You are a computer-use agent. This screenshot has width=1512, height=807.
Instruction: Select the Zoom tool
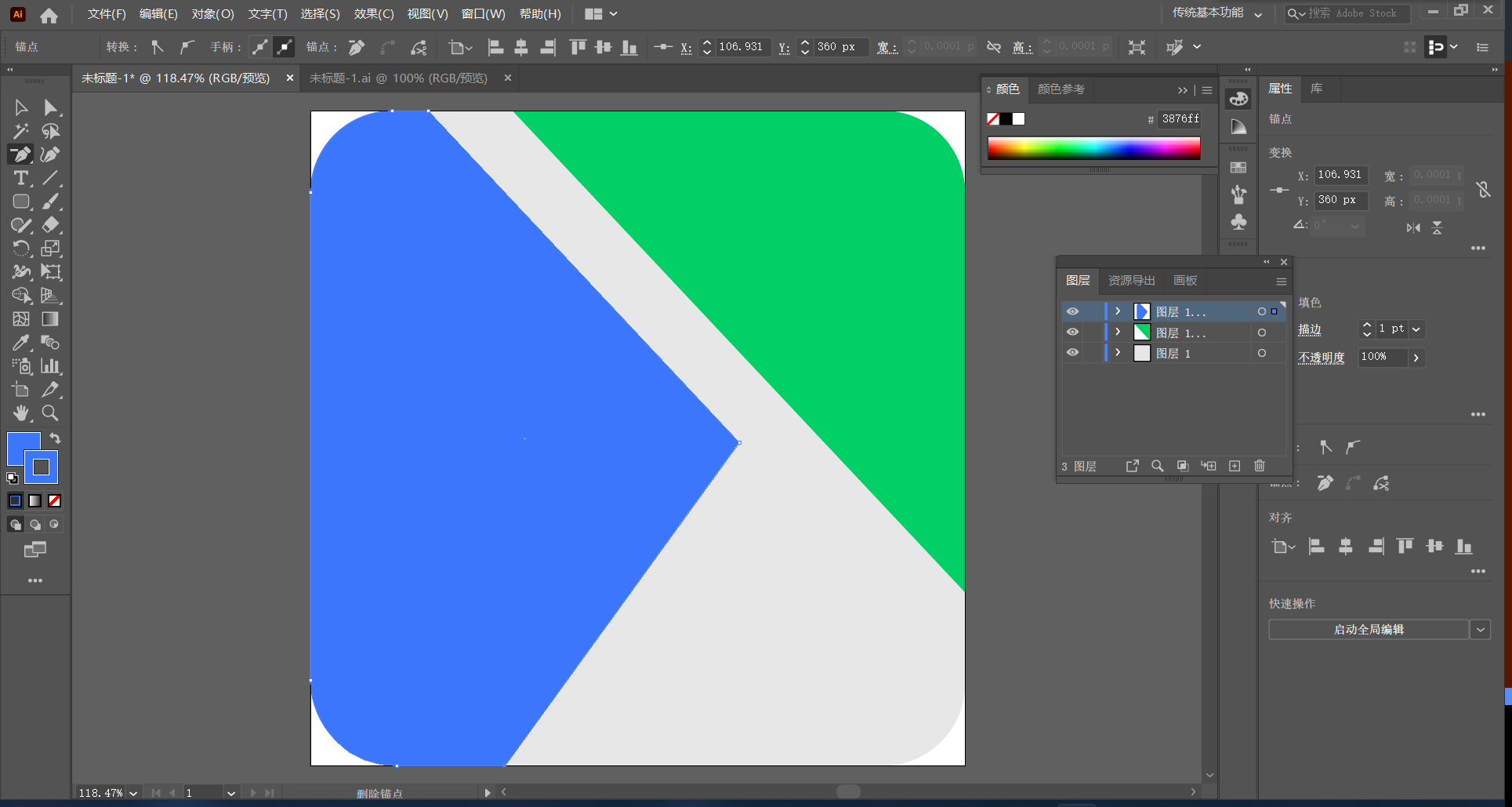pos(50,413)
